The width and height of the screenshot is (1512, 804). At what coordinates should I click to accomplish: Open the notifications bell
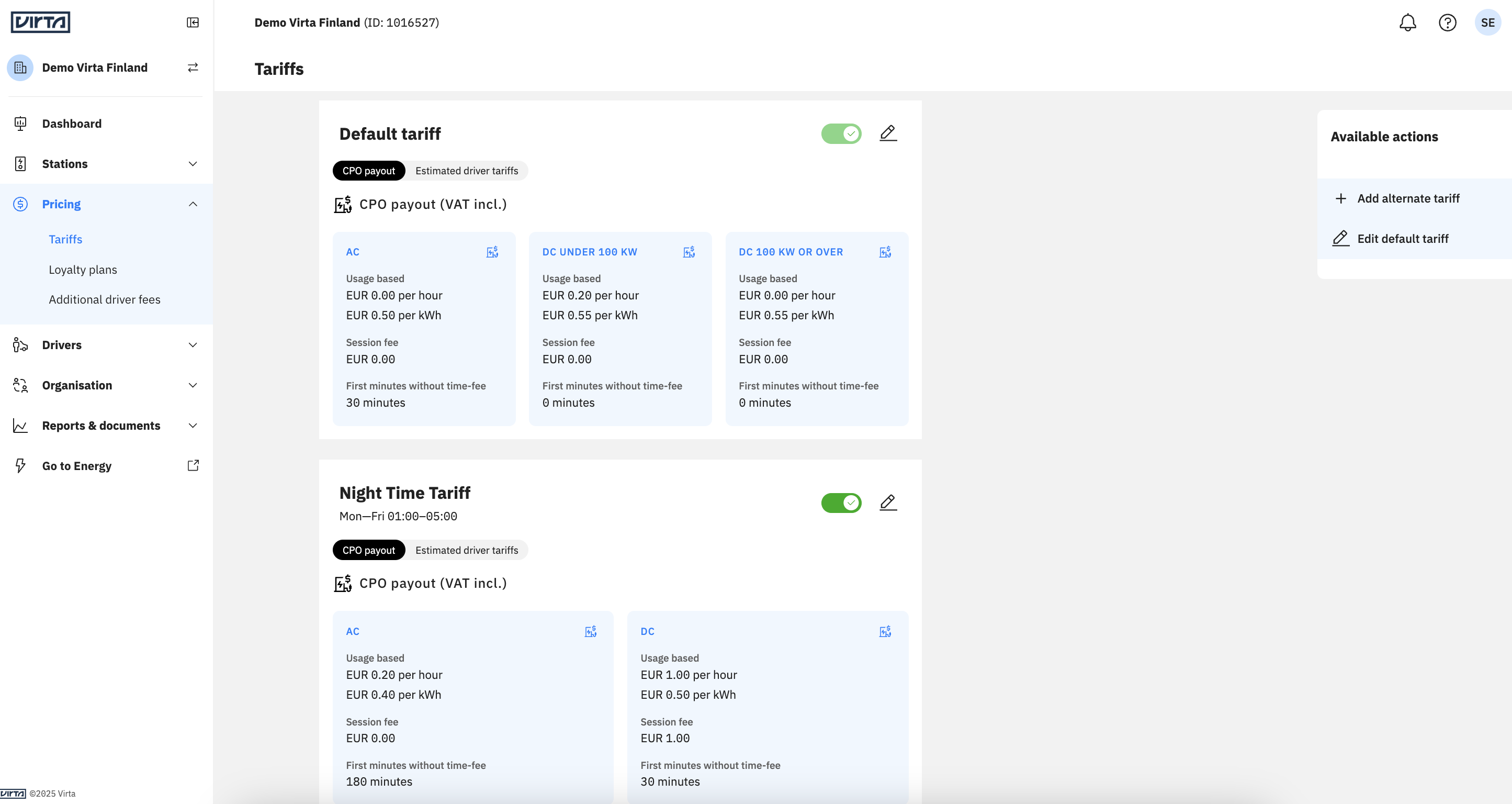click(1407, 23)
